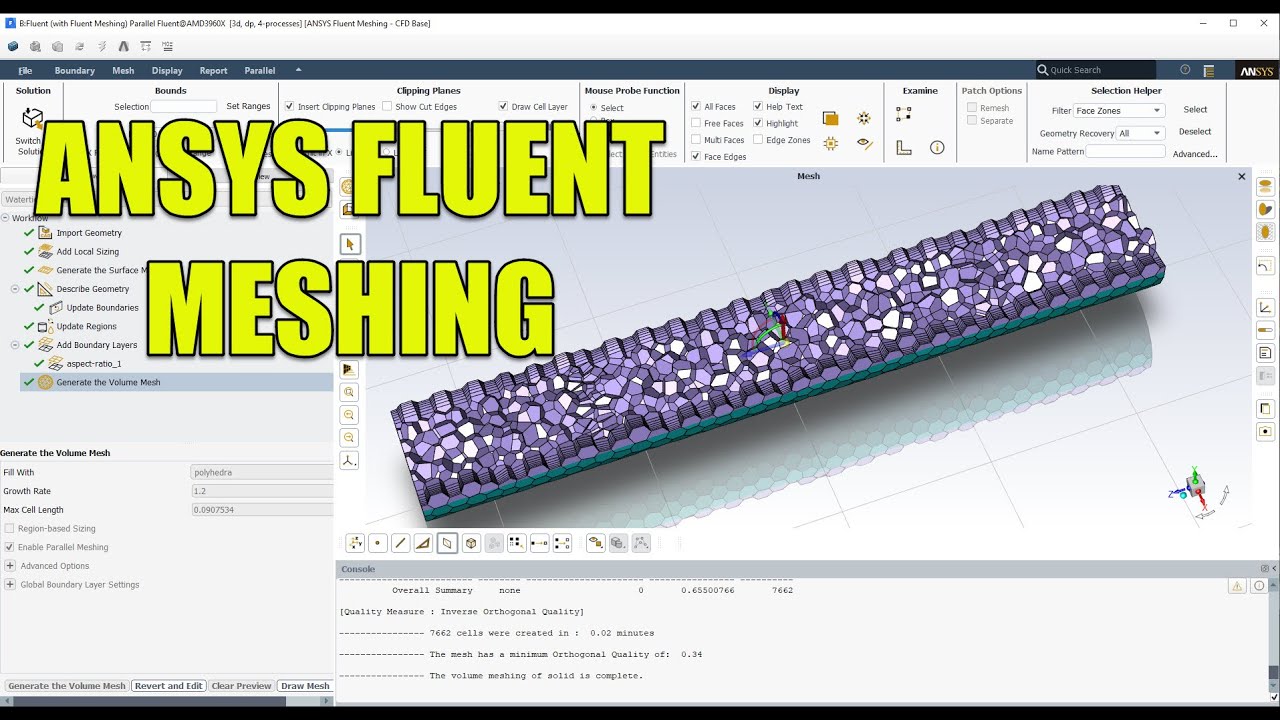The width and height of the screenshot is (1280, 720).
Task: Choose the Select radio in Mouse Probe Function
Action: point(593,108)
